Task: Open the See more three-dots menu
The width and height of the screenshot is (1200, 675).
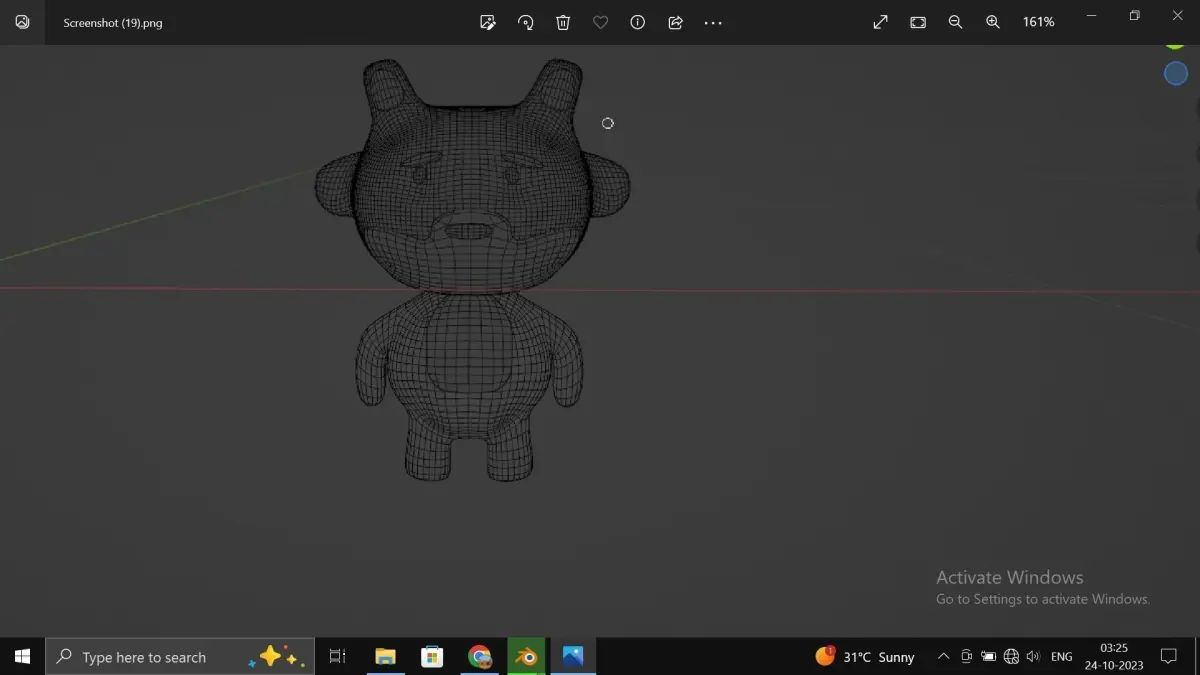Action: pyautogui.click(x=713, y=22)
